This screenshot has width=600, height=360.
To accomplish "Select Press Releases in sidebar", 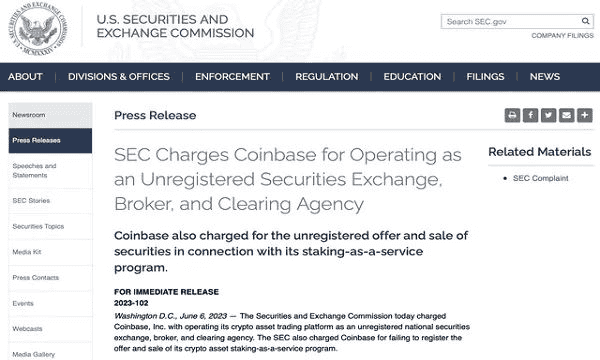I will pos(50,140).
